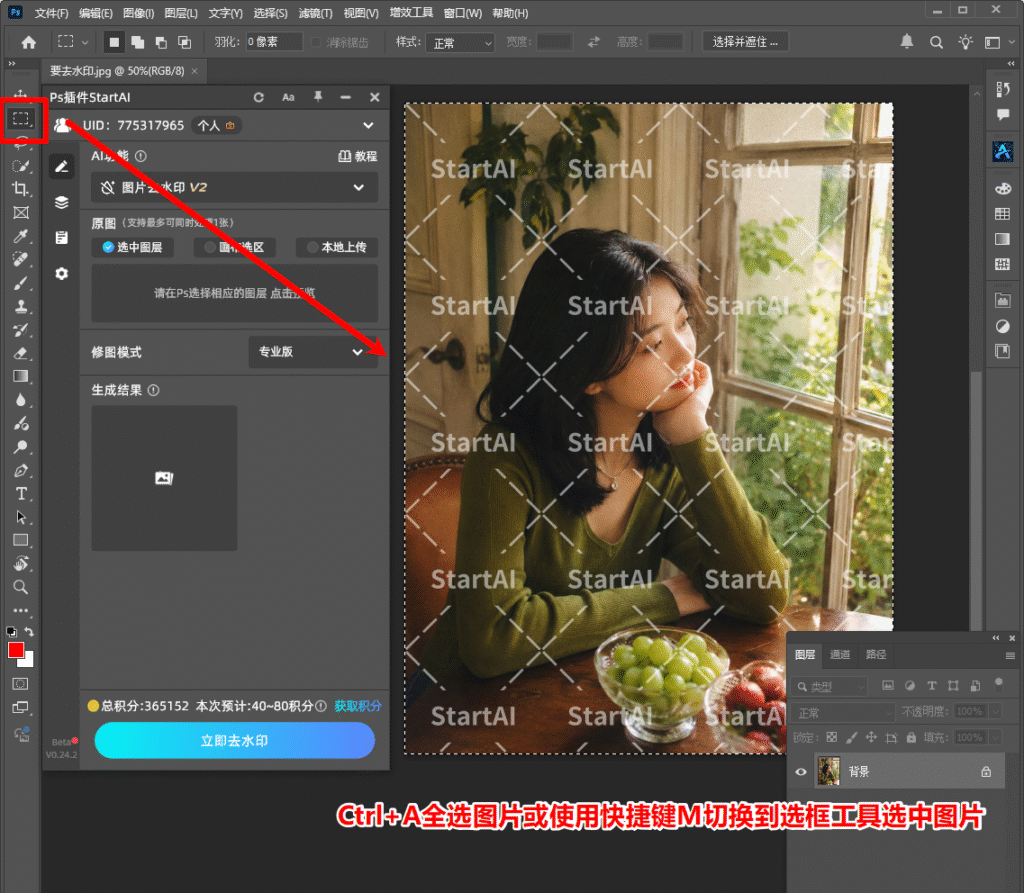Open the layer blend mode 正常 dropdown
Image resolution: width=1024 pixels, height=893 pixels.
(843, 713)
